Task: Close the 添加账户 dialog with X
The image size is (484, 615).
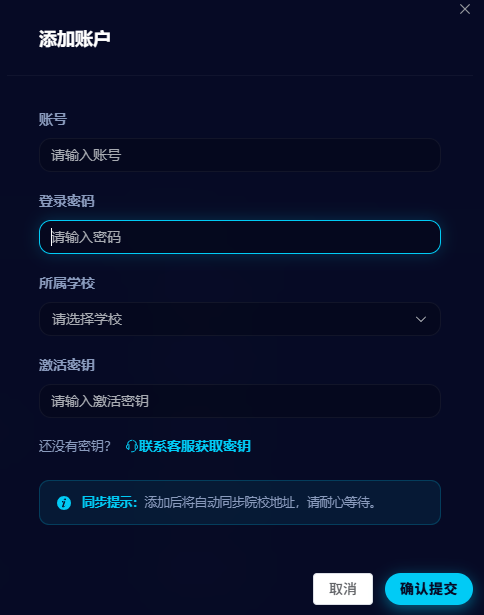Action: point(465,9)
